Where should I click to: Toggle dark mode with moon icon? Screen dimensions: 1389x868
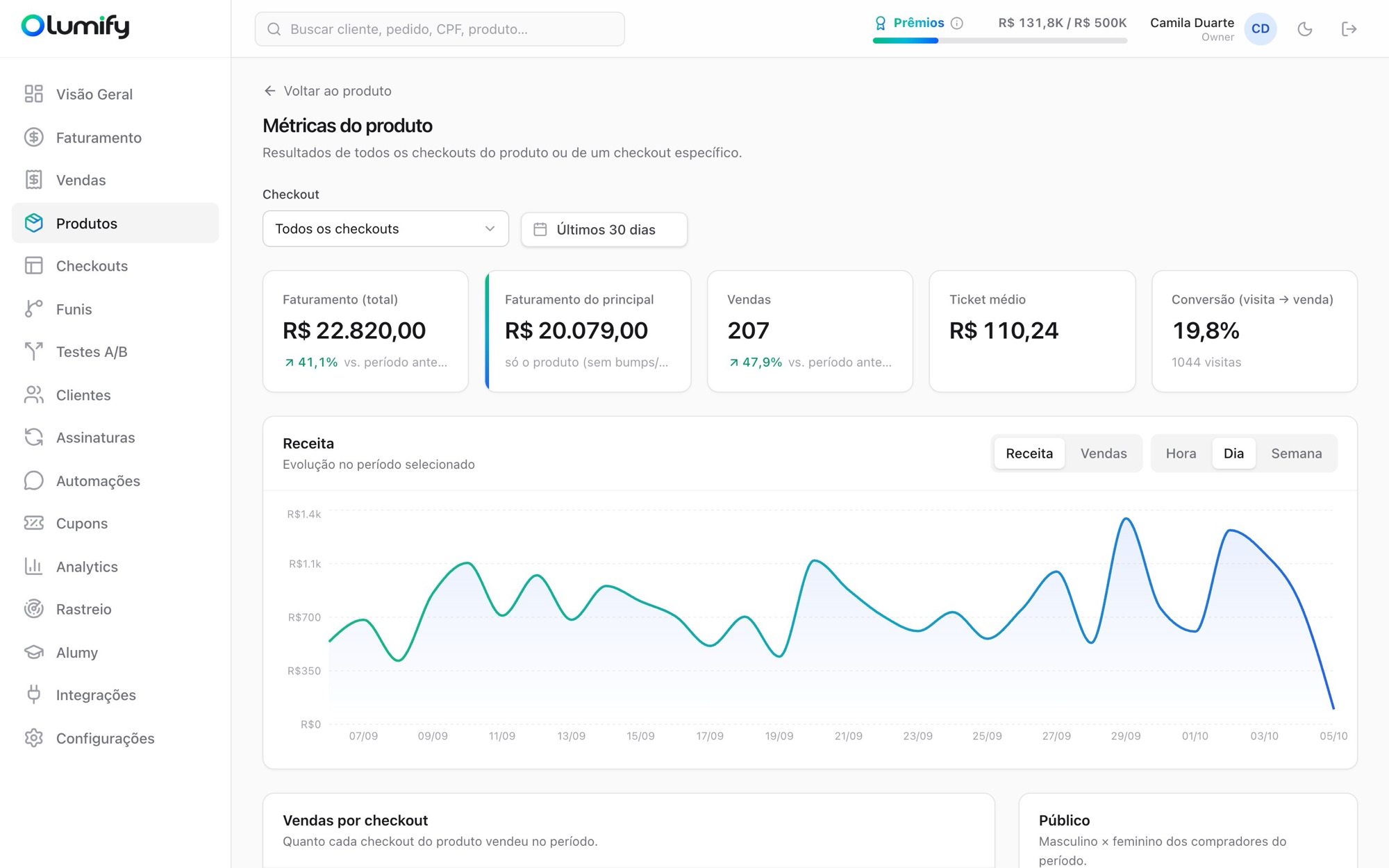(x=1305, y=29)
